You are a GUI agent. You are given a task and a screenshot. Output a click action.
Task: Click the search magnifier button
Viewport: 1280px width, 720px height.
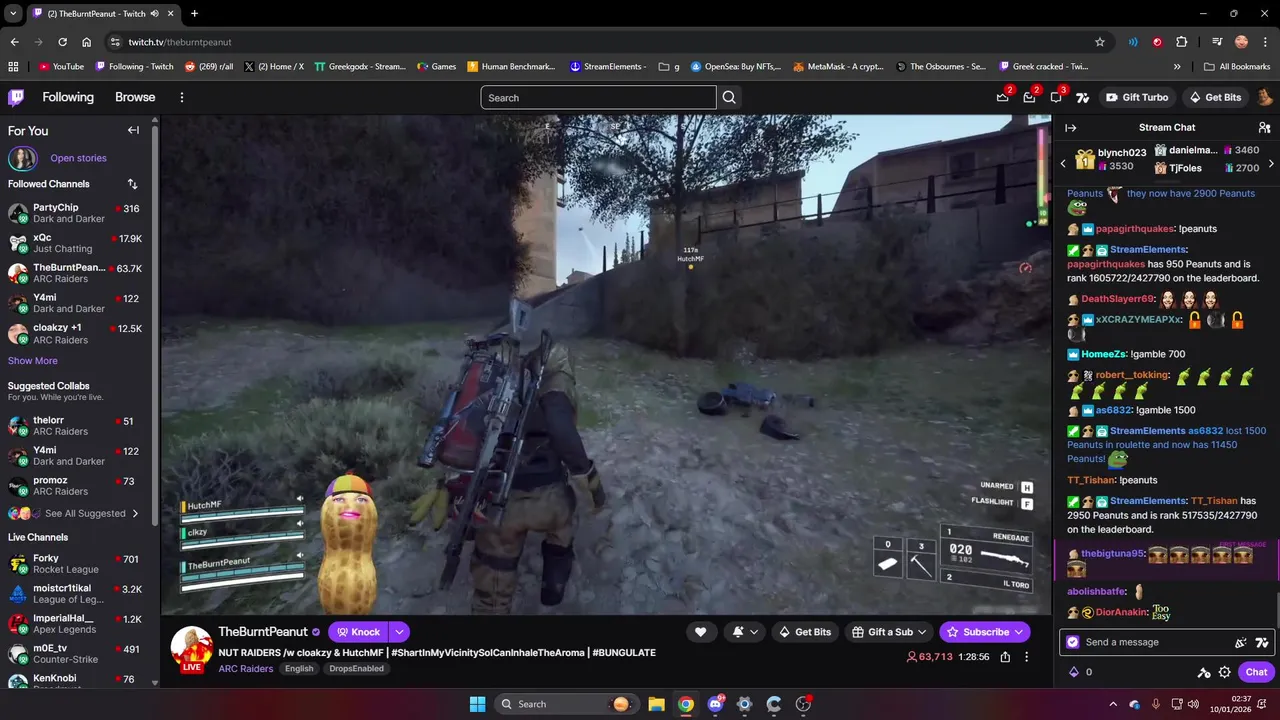tap(729, 97)
